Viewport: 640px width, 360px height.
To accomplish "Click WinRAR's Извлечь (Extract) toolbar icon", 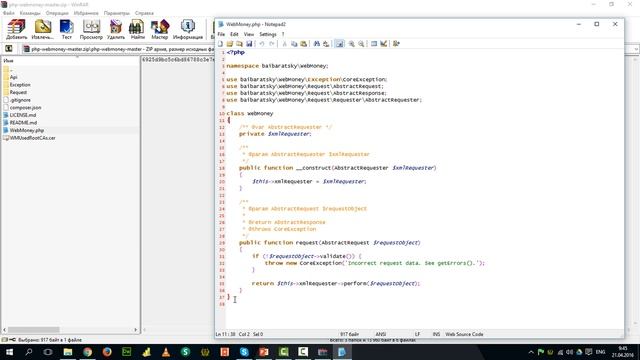I will coord(42,29).
